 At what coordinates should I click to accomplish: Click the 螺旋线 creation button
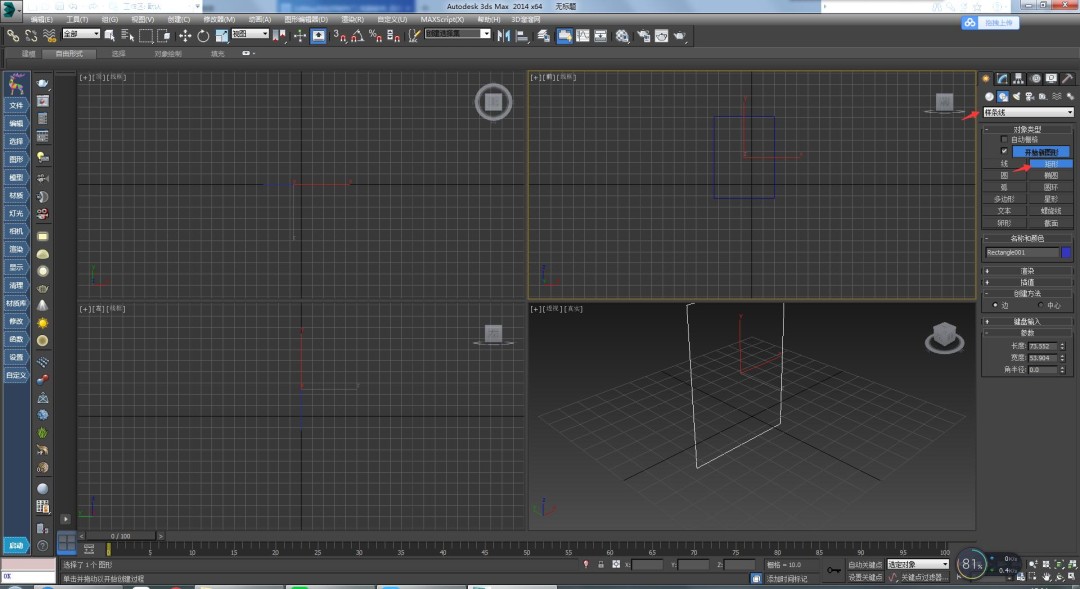pyautogui.click(x=1053, y=210)
